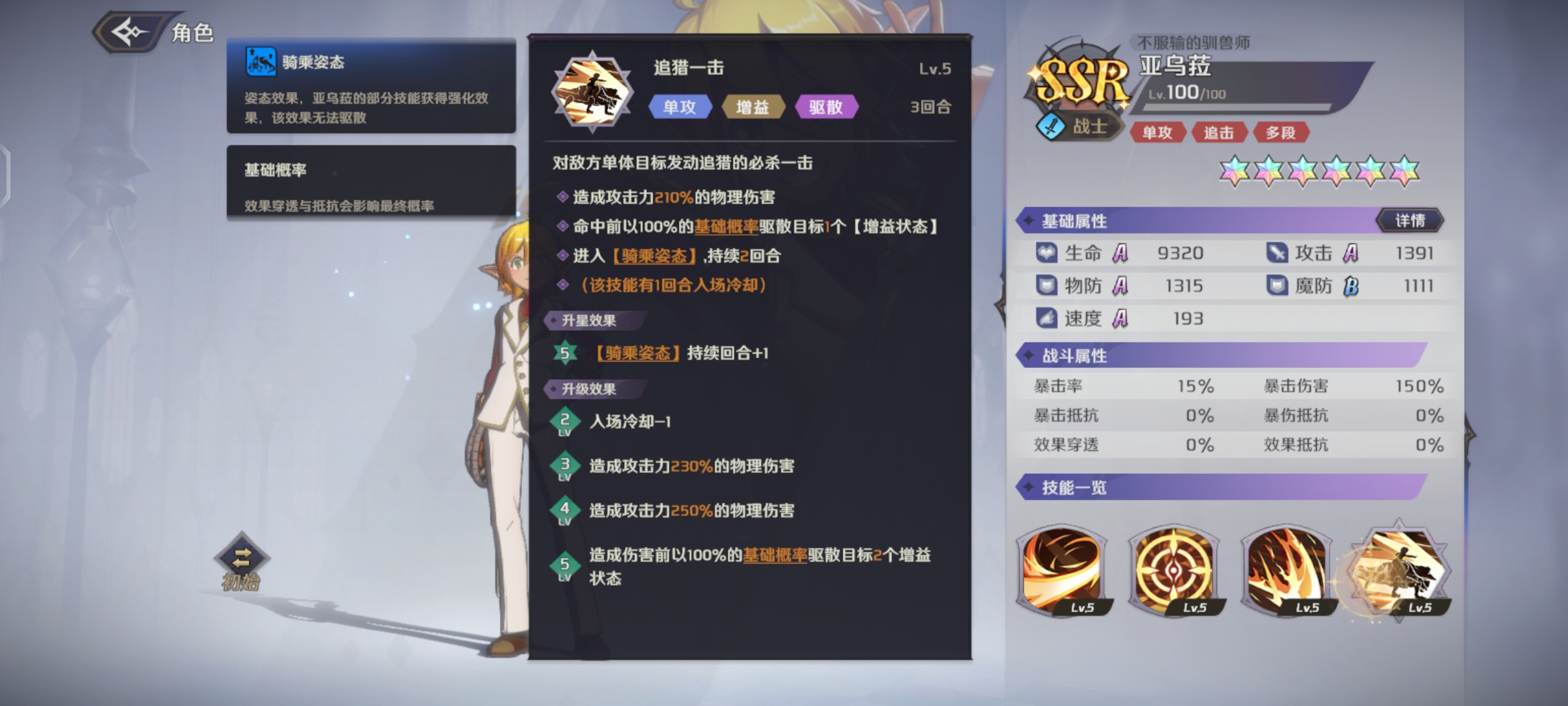Tap the 单攻 tag in skill panel

click(x=680, y=107)
